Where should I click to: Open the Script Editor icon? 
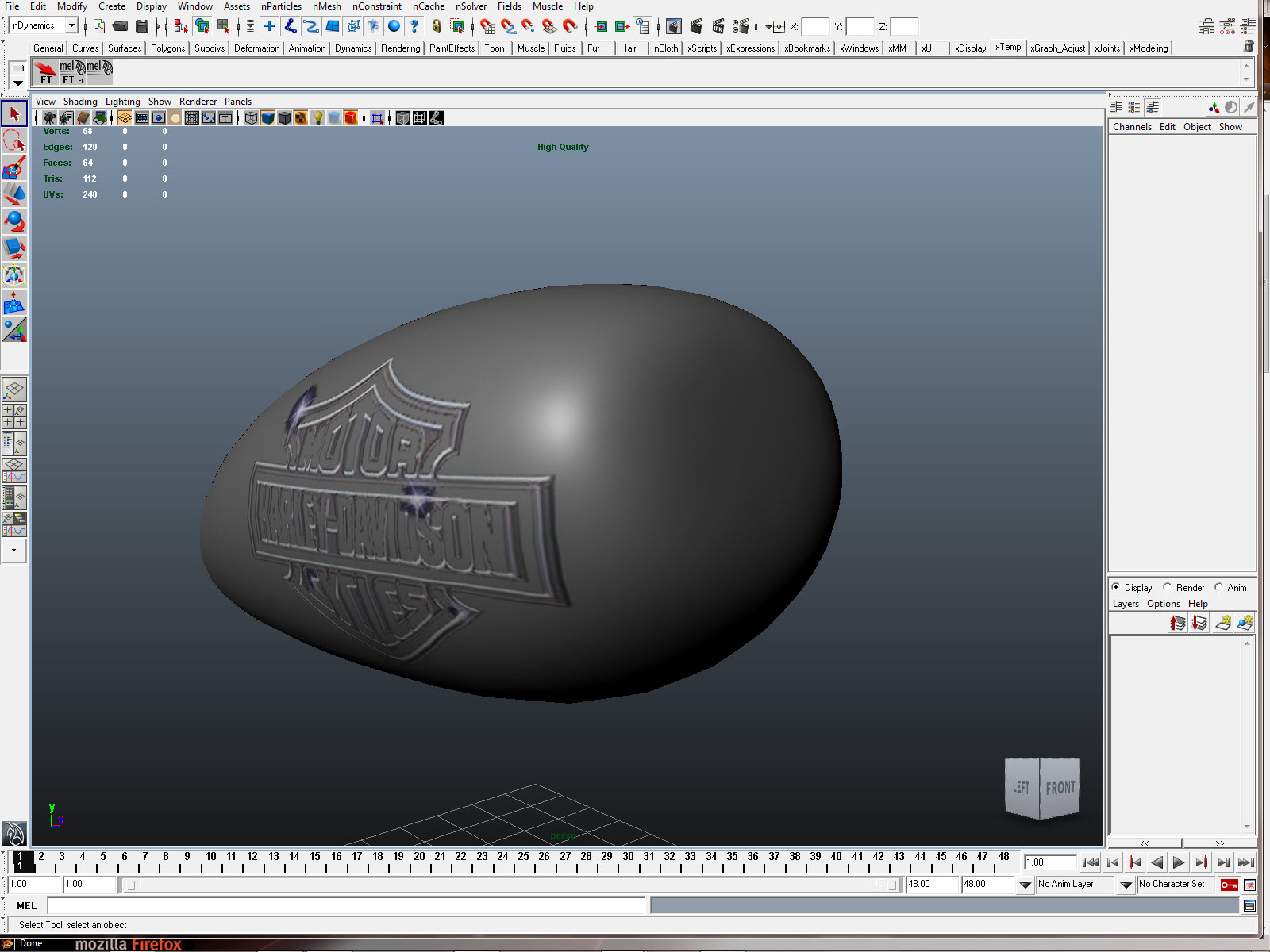(1249, 906)
